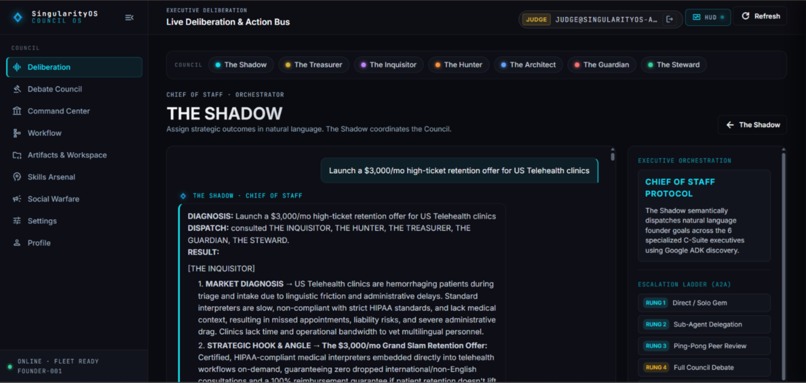Image resolution: width=806 pixels, height=383 pixels.
Task: Select Rung 4 Full Council Debate
Action: [x=704, y=368]
